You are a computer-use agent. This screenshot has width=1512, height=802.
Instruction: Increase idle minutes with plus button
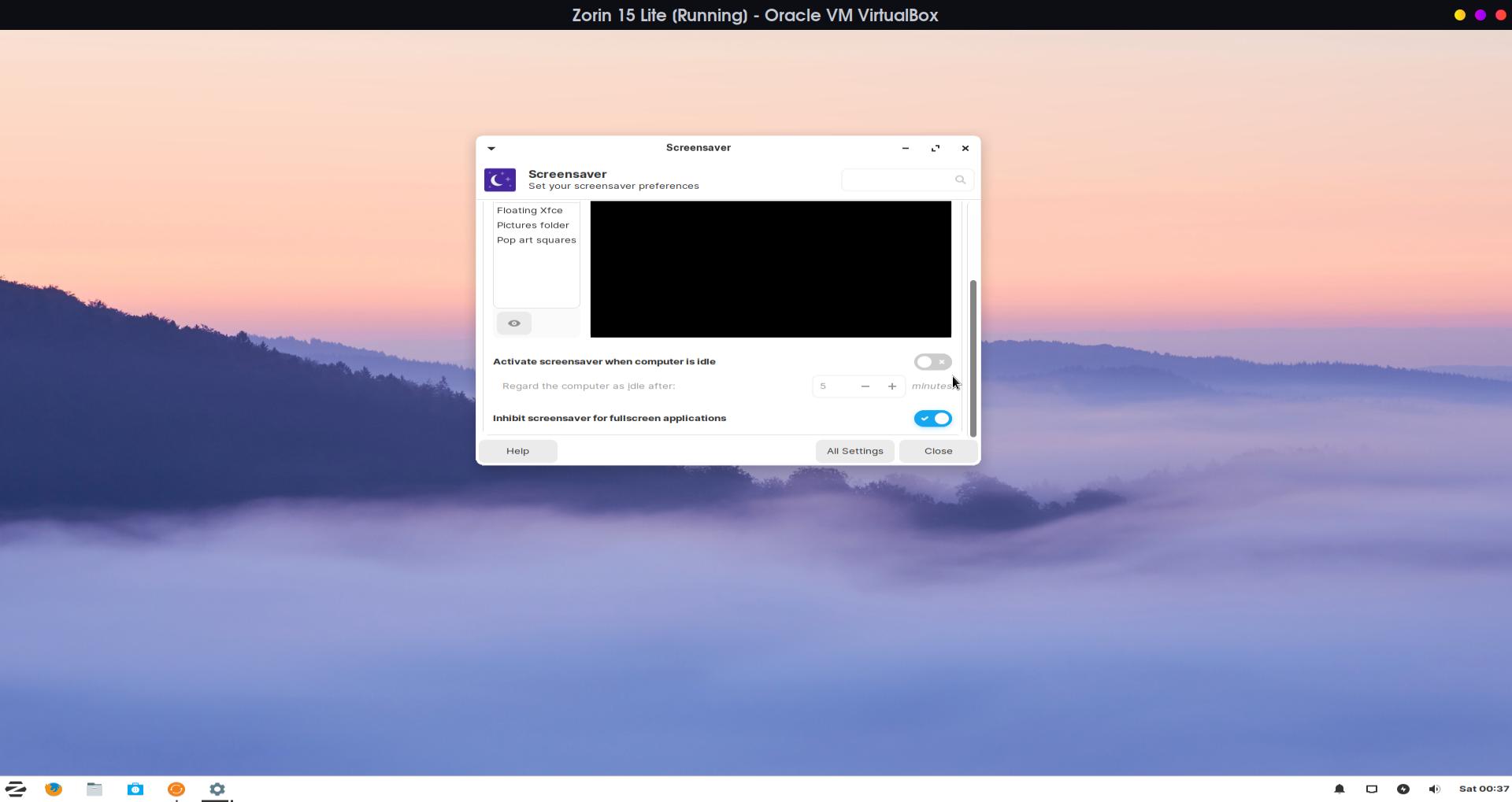(891, 386)
